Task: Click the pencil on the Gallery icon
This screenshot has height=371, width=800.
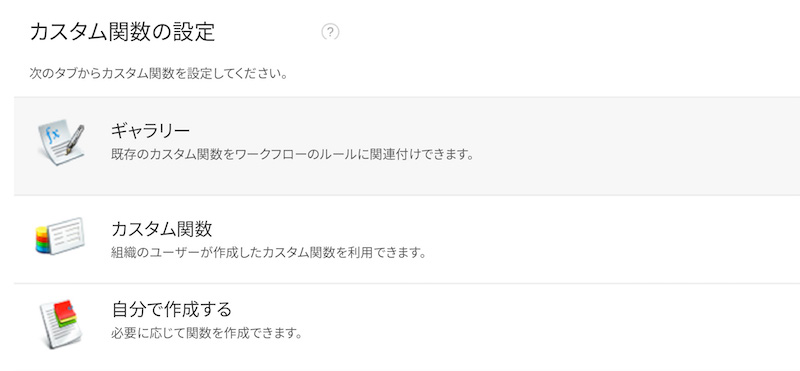Action: click(74, 139)
